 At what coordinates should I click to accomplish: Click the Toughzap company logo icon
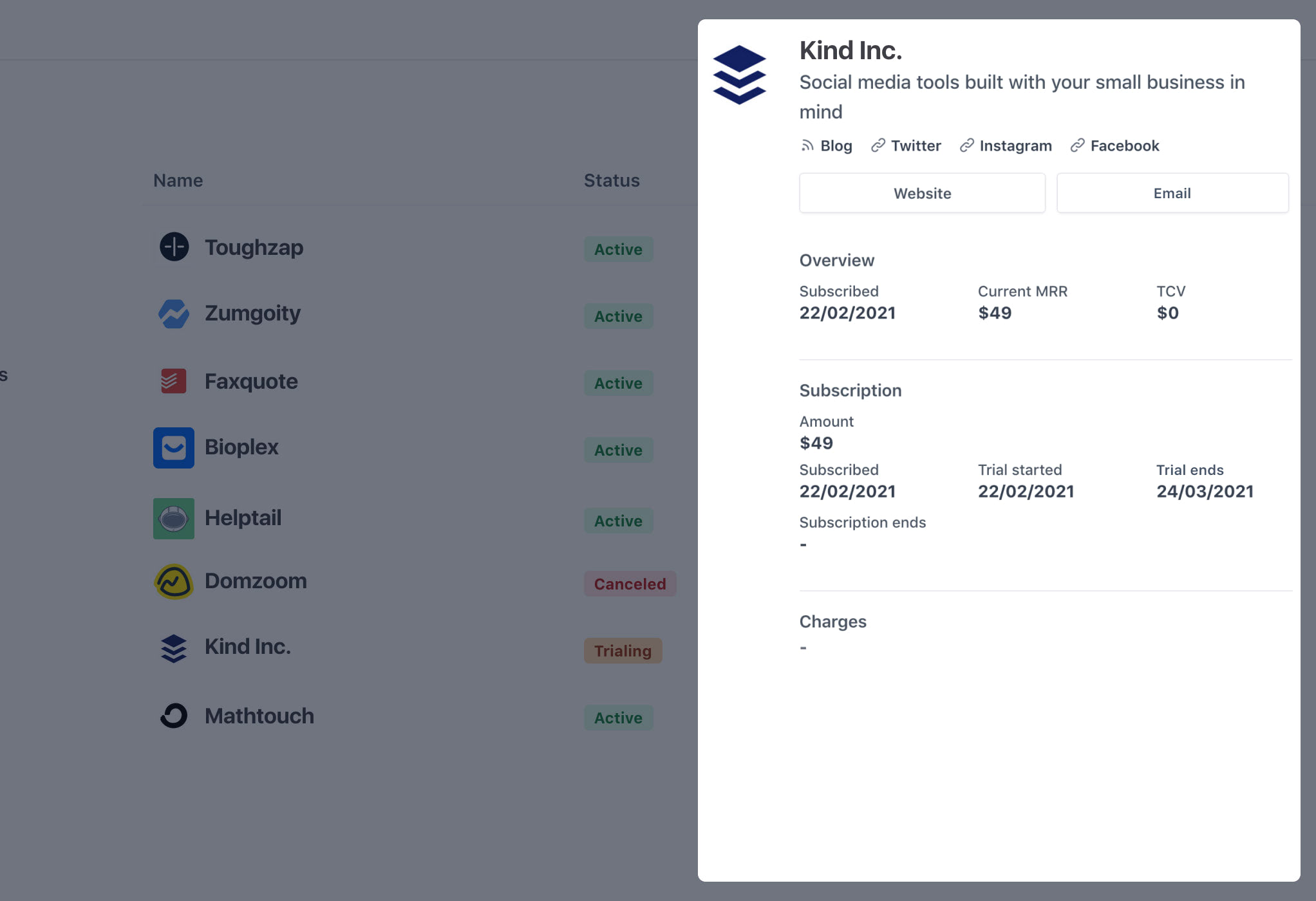174,247
